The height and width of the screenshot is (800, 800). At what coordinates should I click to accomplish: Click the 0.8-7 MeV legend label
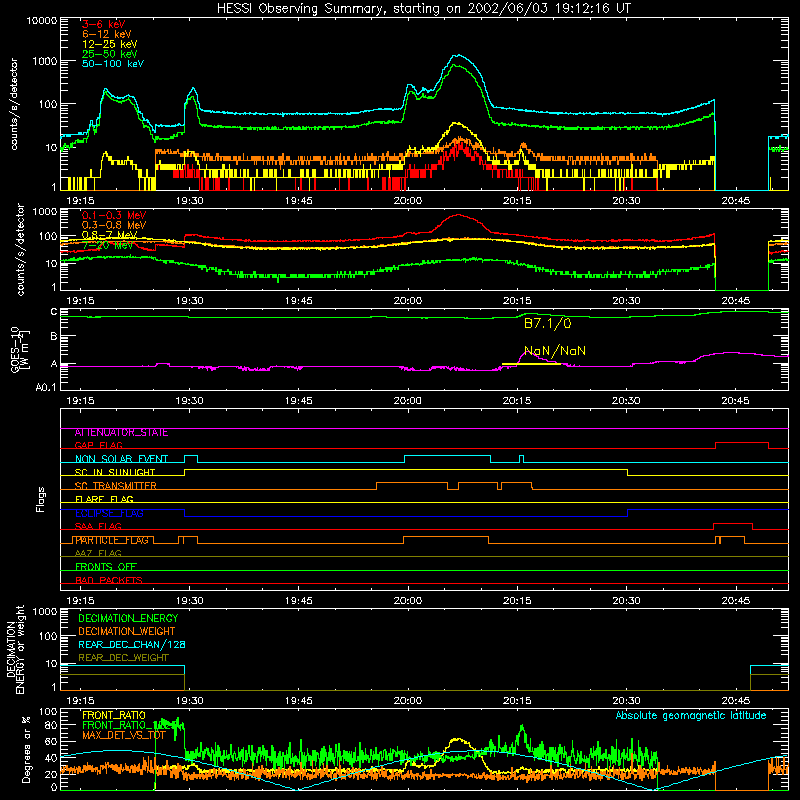pos(109,235)
